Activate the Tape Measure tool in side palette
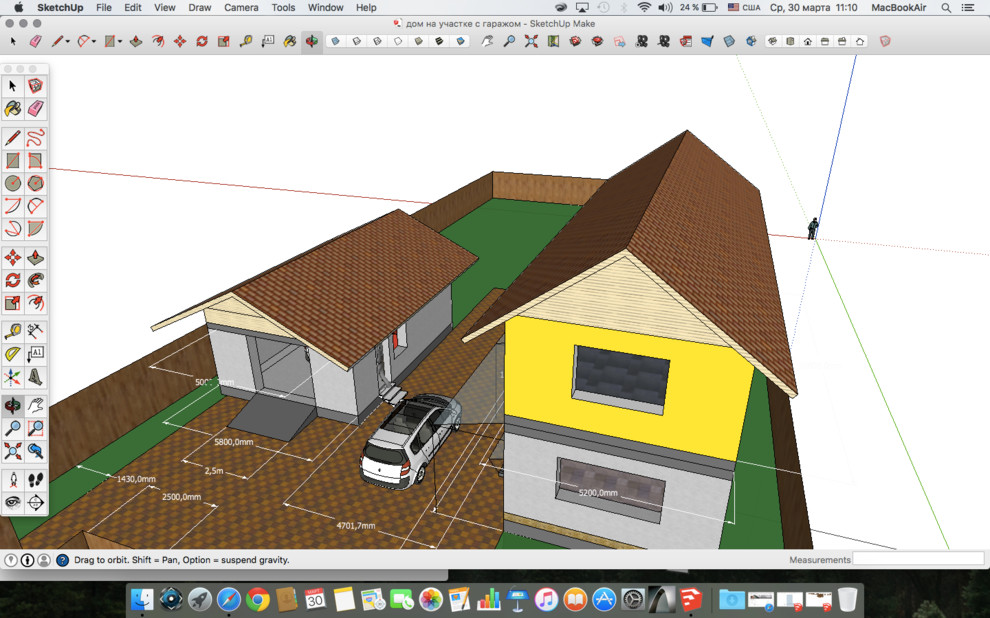Image resolution: width=990 pixels, height=618 pixels. (x=13, y=330)
